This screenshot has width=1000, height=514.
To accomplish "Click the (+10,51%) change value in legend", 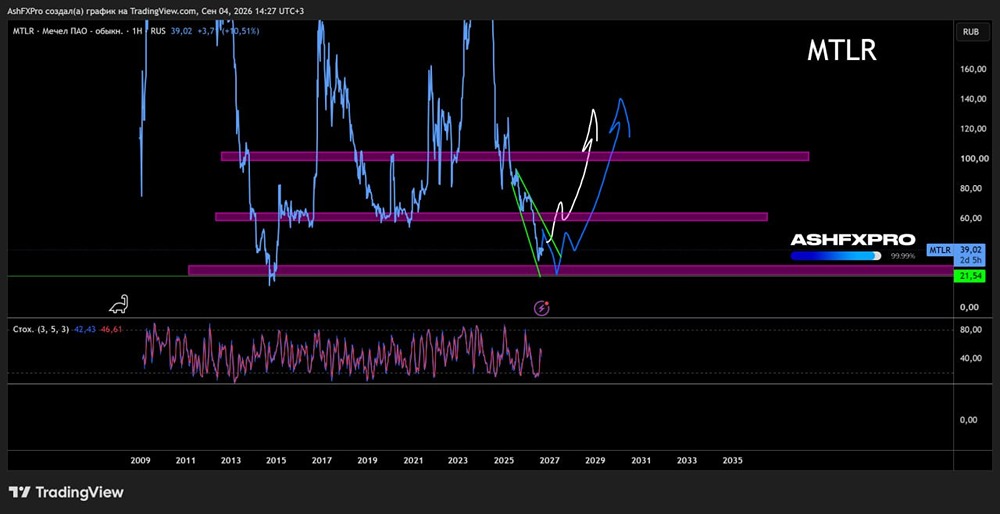I will [242, 31].
